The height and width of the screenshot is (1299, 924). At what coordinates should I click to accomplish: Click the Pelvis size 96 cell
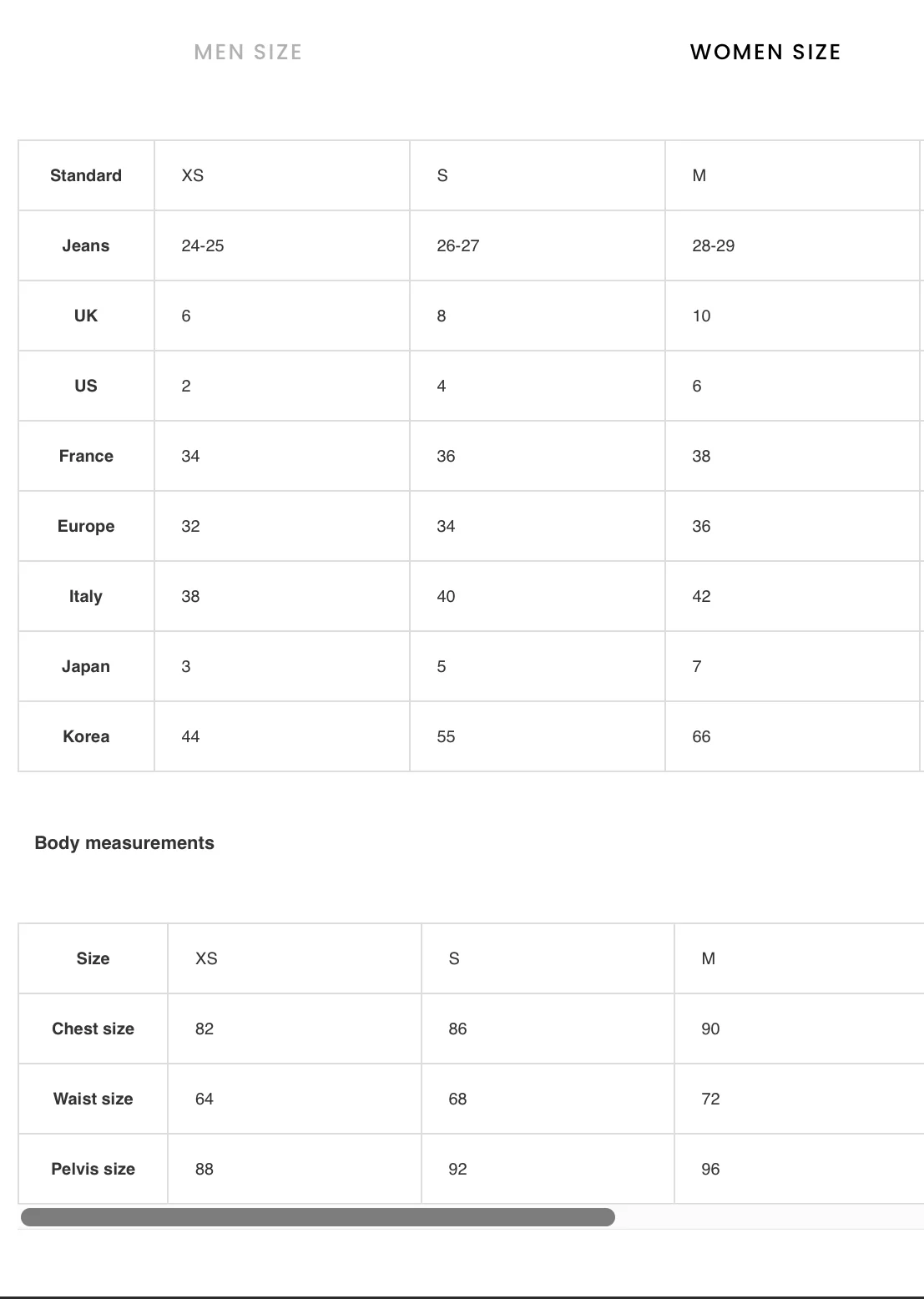coord(710,1169)
